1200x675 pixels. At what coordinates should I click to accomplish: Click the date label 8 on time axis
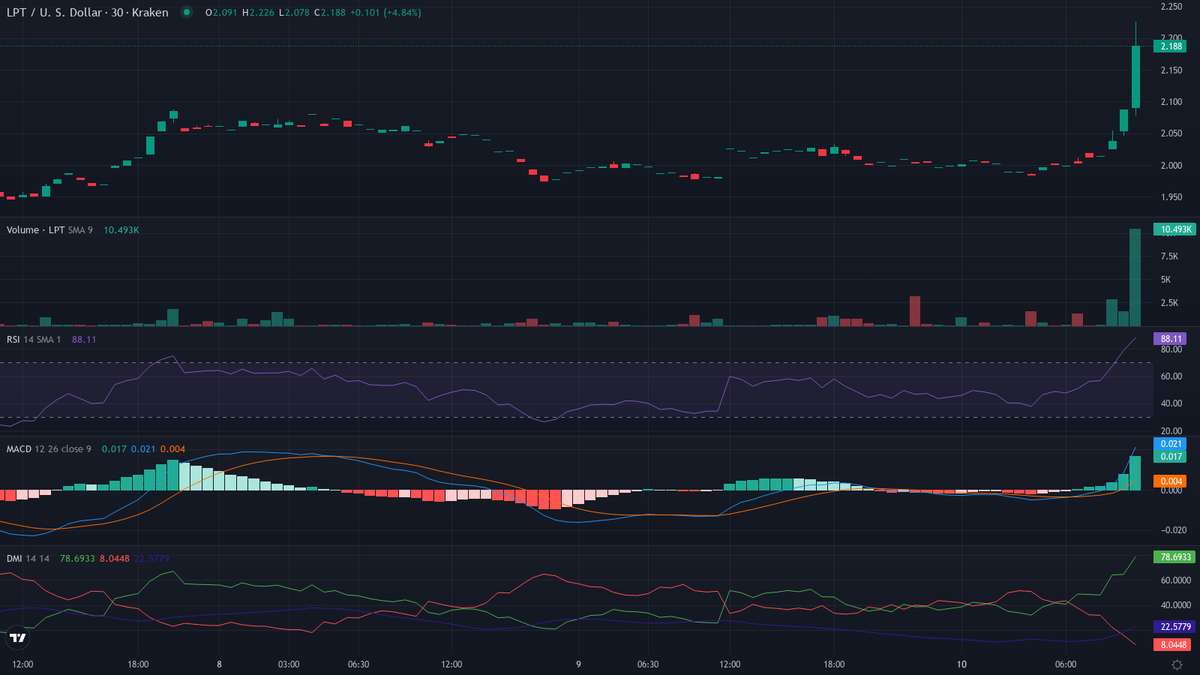[x=218, y=664]
